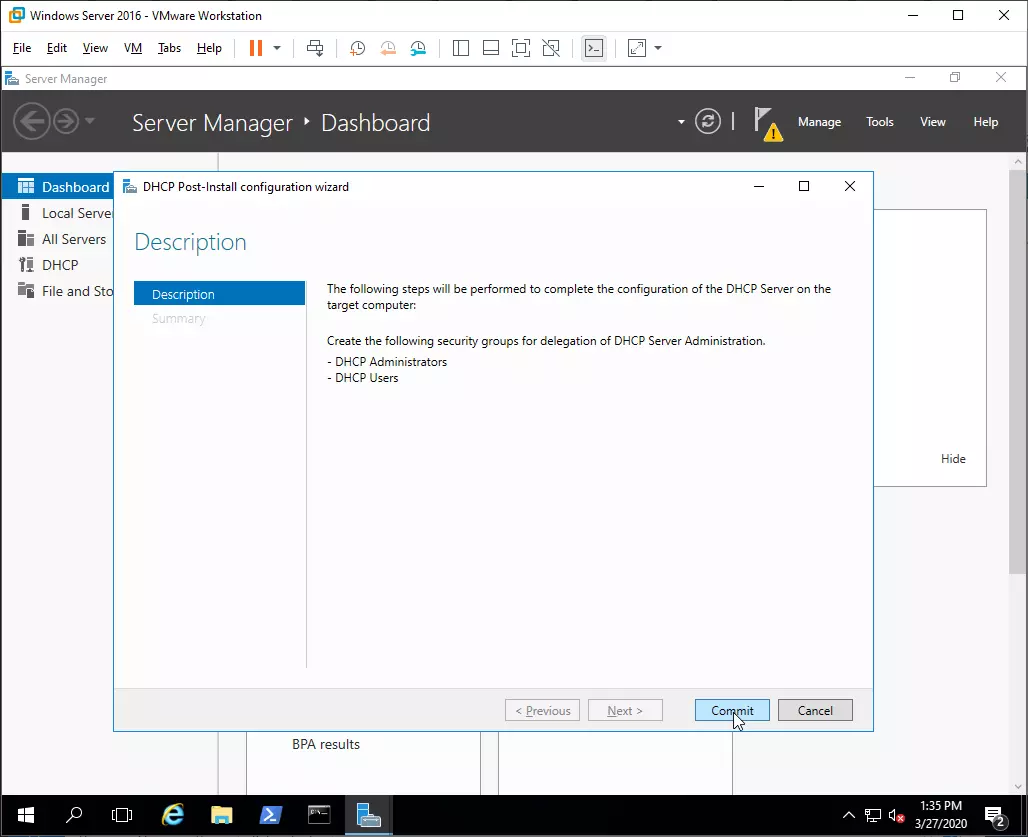The width and height of the screenshot is (1028, 837).
Task: Select All Servers in the sidebar
Action: coord(58,239)
